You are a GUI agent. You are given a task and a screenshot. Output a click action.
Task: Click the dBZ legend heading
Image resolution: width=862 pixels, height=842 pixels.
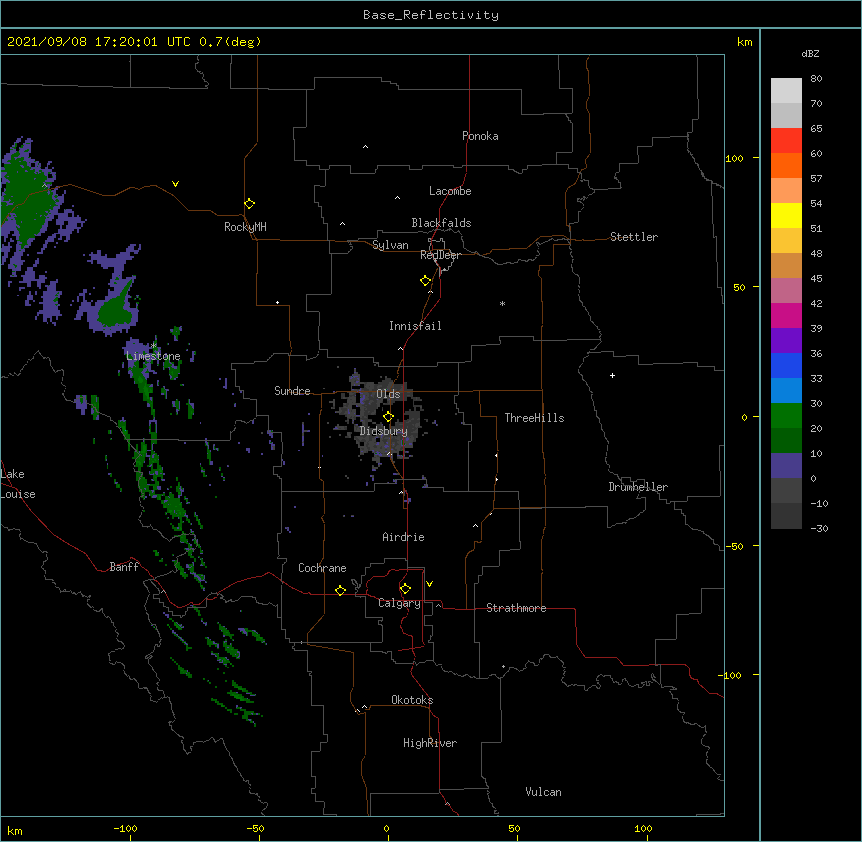(810, 53)
